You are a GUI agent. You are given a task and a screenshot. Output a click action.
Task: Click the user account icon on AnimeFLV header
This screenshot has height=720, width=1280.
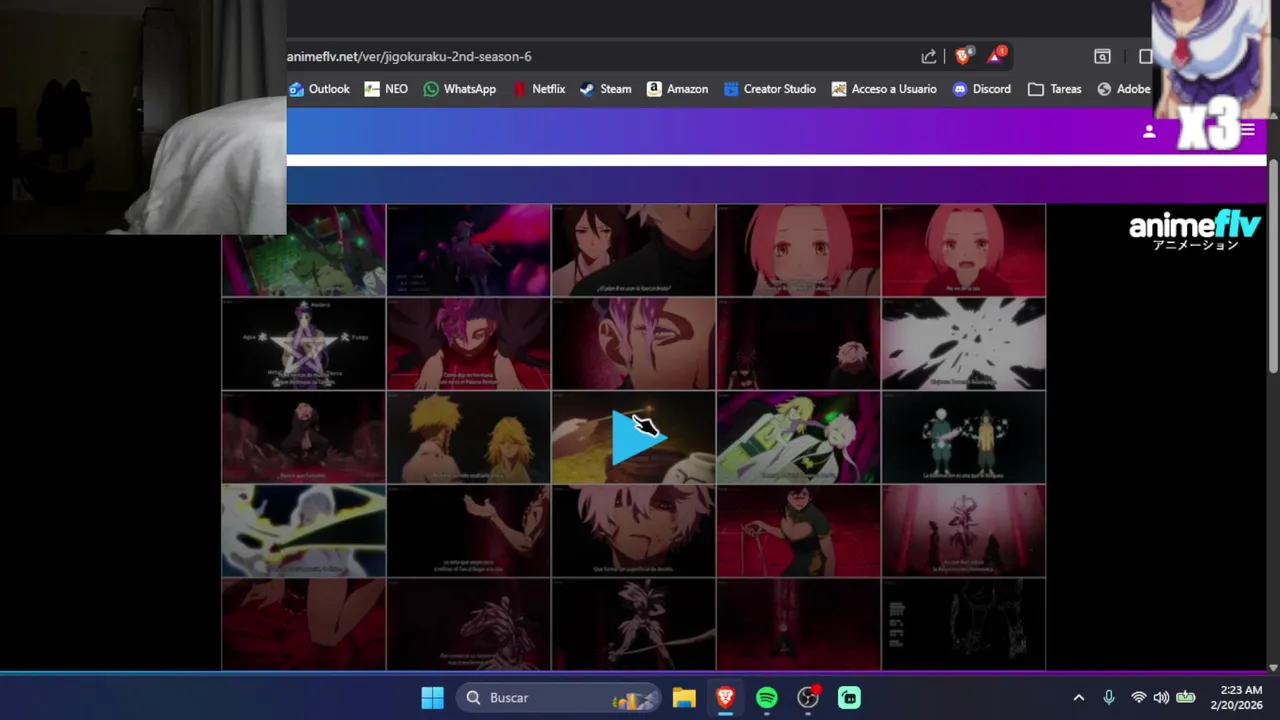(1149, 131)
